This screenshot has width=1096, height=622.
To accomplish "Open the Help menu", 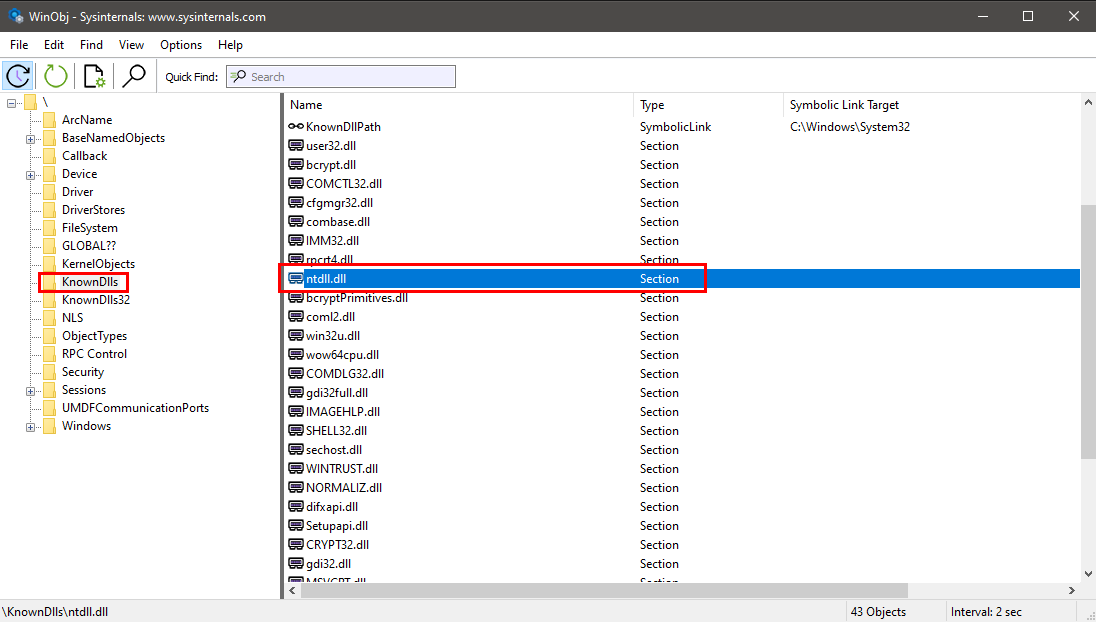I will click(x=230, y=45).
